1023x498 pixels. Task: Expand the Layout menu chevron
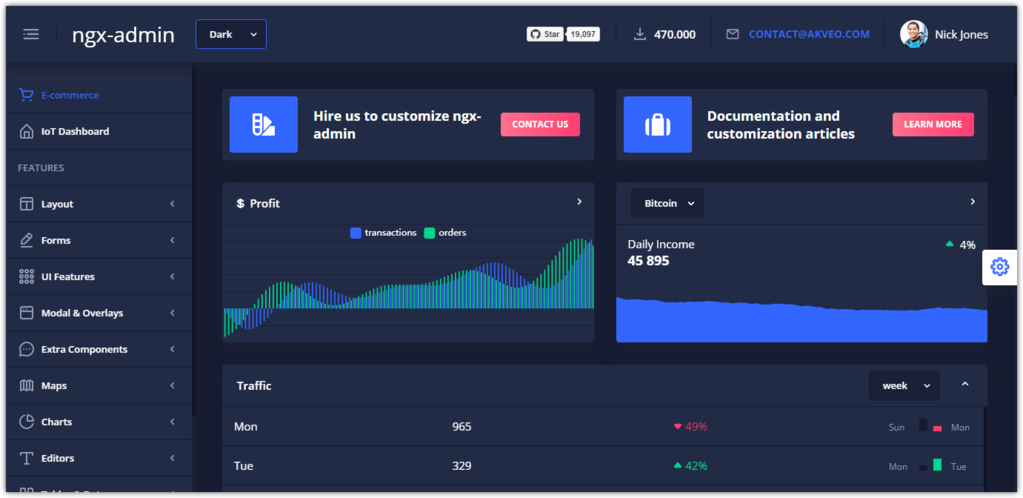172,204
